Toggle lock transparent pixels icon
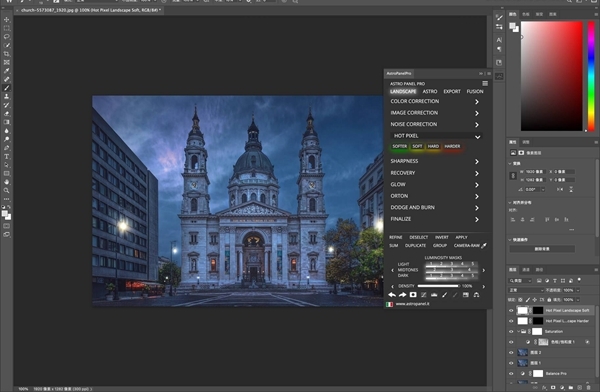The width and height of the screenshot is (600, 392). coord(520,300)
